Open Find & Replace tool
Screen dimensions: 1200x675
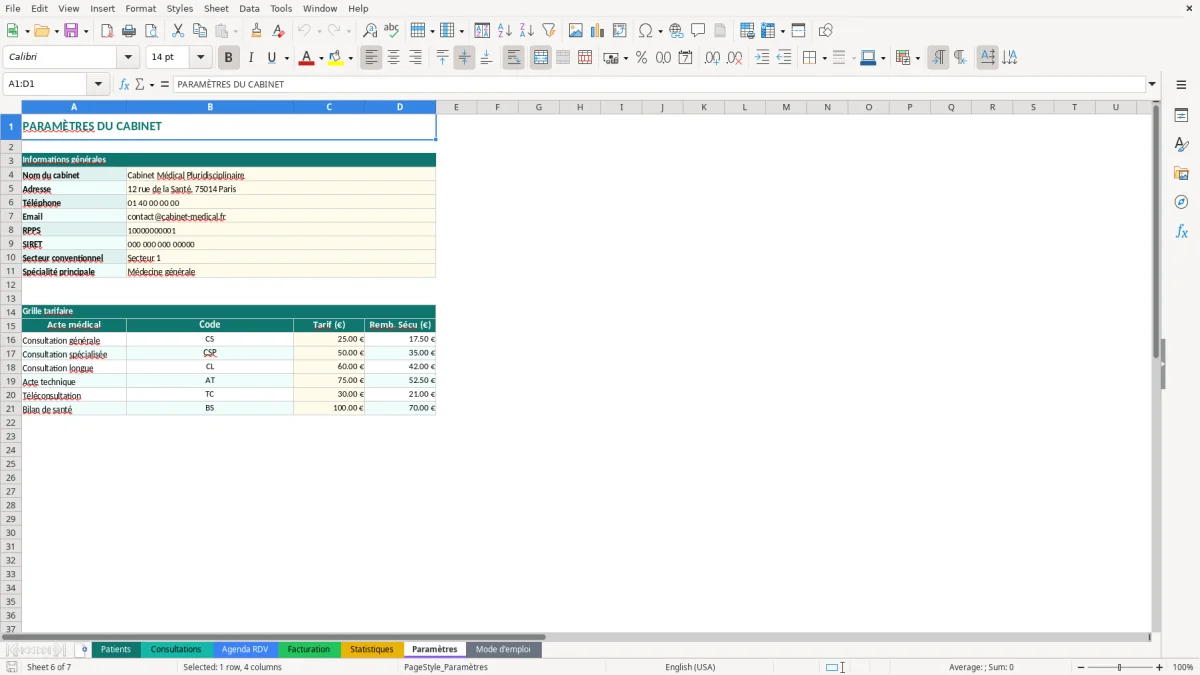[x=370, y=31]
